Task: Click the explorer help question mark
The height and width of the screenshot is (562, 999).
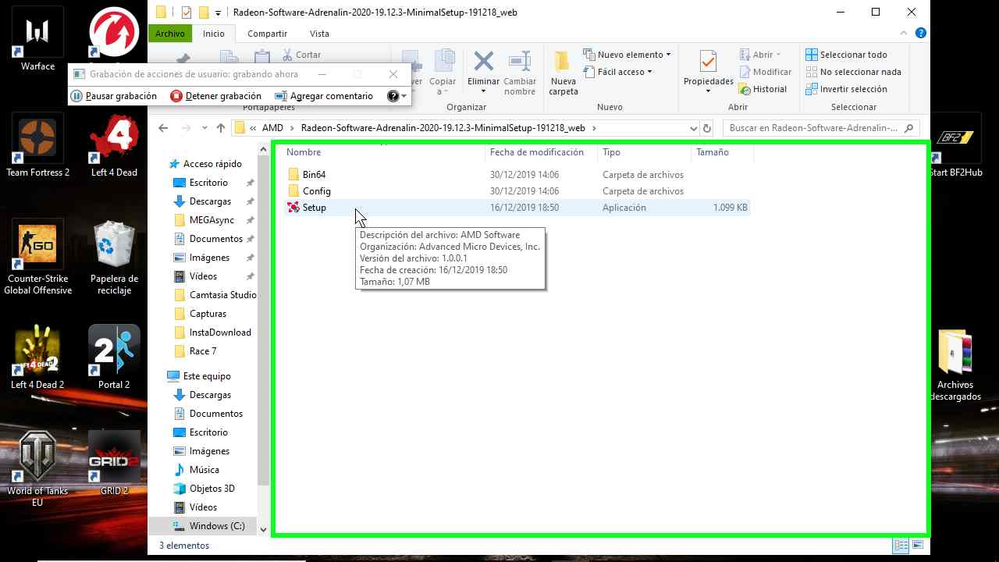Action: click(x=921, y=33)
